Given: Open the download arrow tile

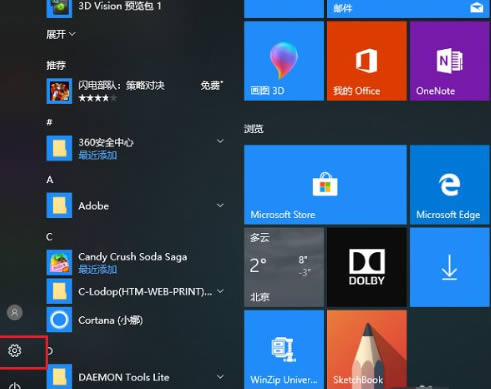Looking at the screenshot, I should click(450, 267).
